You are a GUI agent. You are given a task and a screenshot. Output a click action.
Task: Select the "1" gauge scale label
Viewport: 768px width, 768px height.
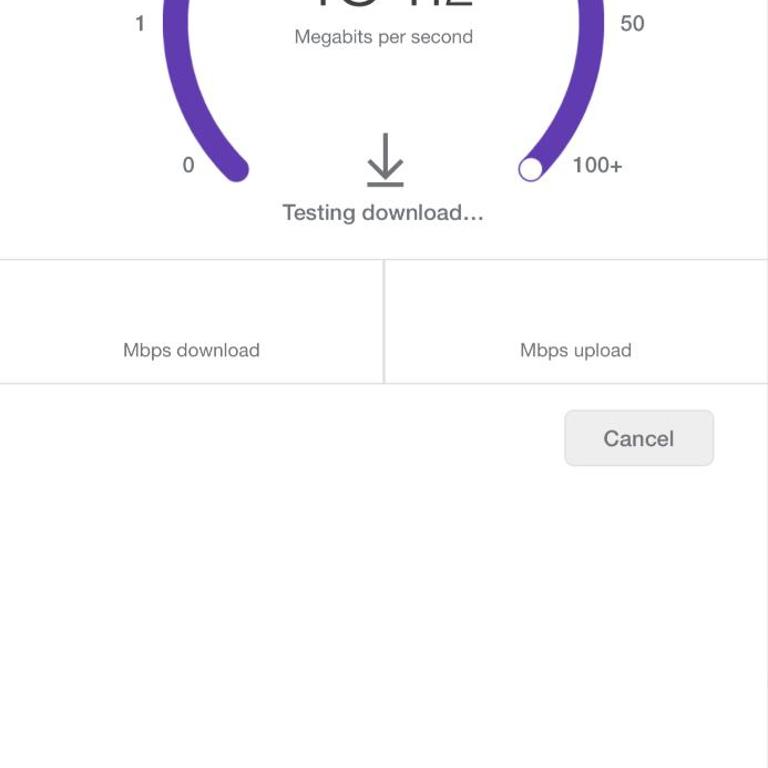140,23
